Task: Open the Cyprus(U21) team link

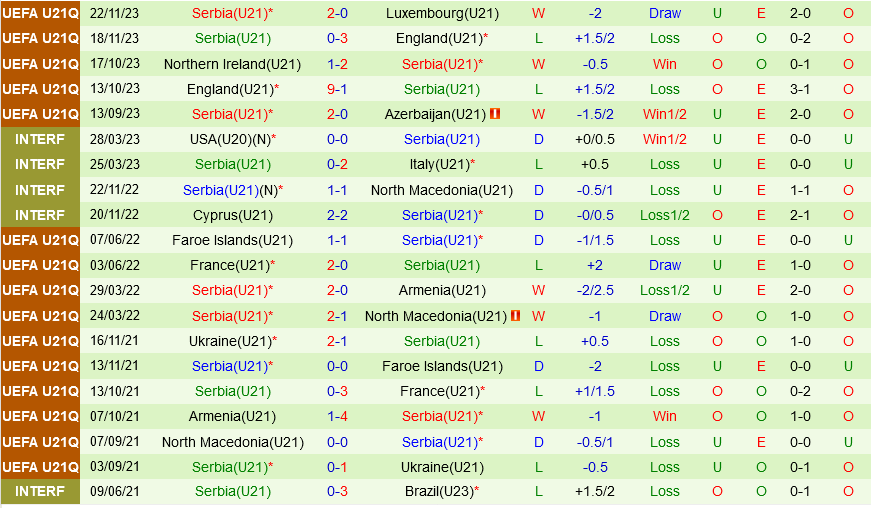Action: (232, 215)
